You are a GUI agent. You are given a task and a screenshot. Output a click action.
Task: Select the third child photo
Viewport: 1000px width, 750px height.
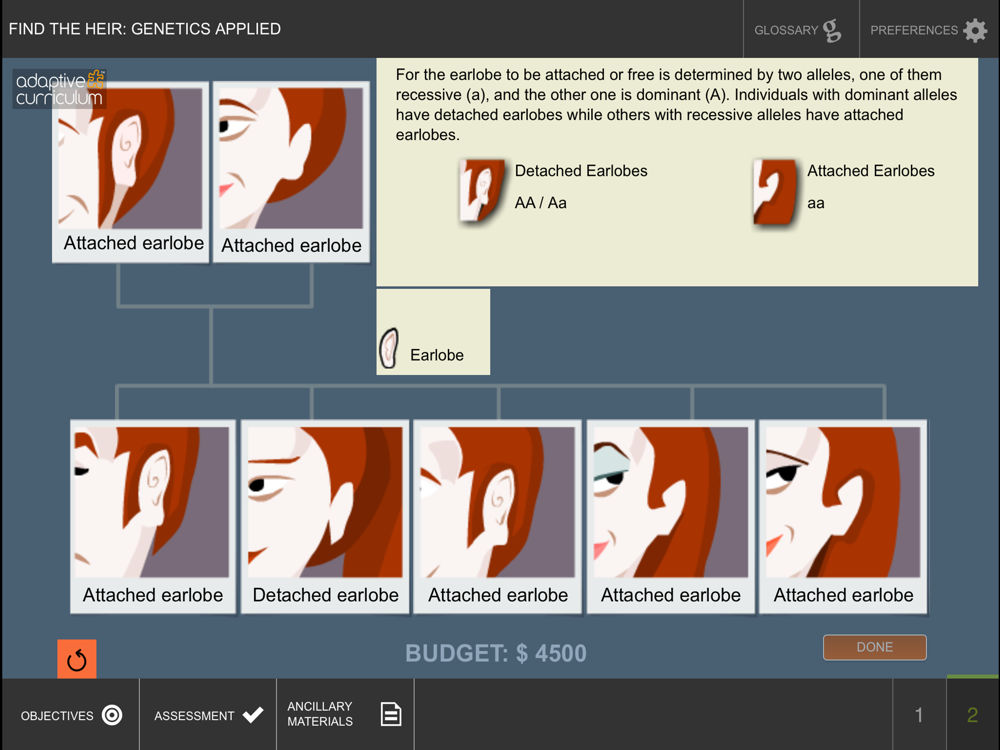click(497, 517)
